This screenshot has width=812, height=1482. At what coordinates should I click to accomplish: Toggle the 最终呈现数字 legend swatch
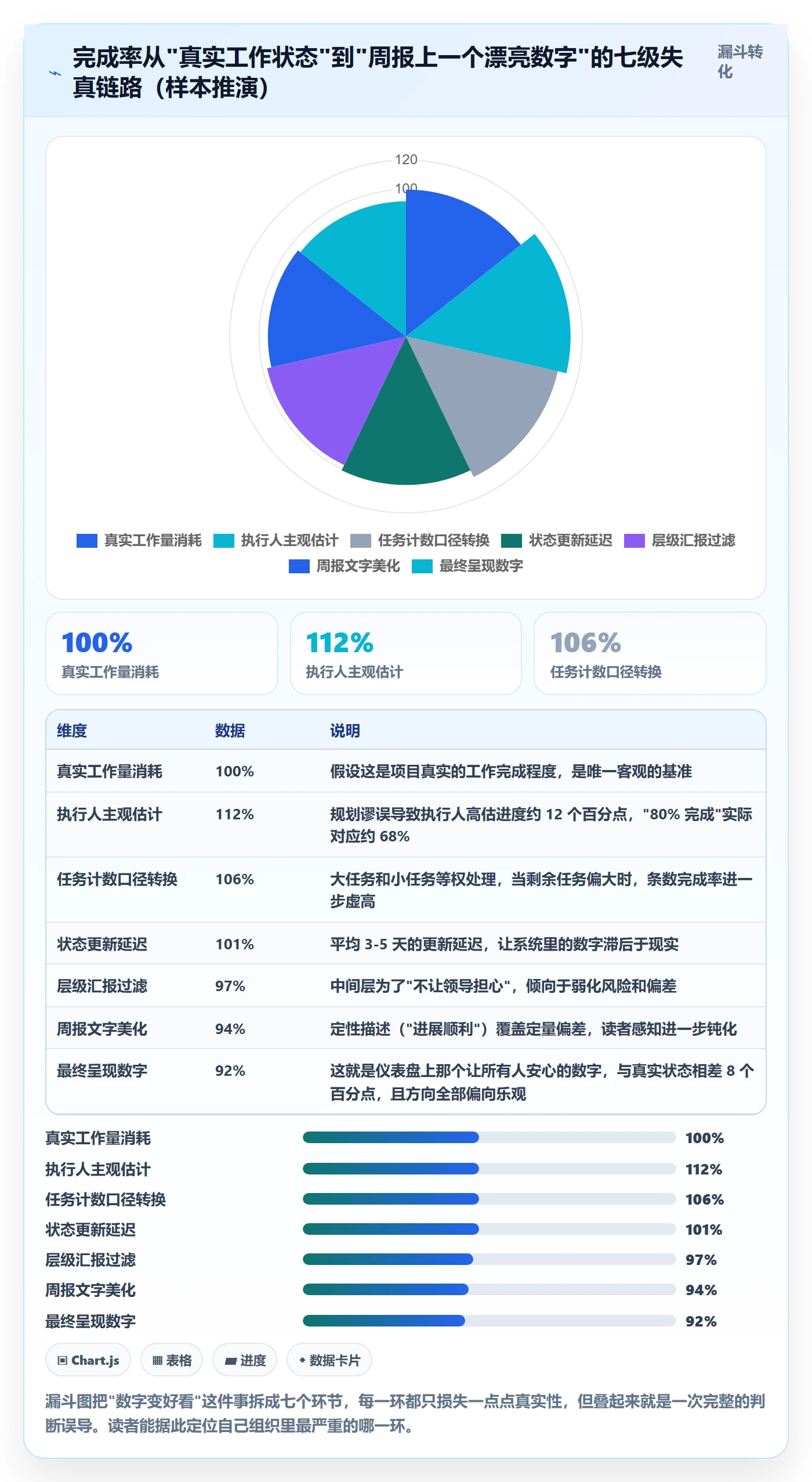(422, 566)
